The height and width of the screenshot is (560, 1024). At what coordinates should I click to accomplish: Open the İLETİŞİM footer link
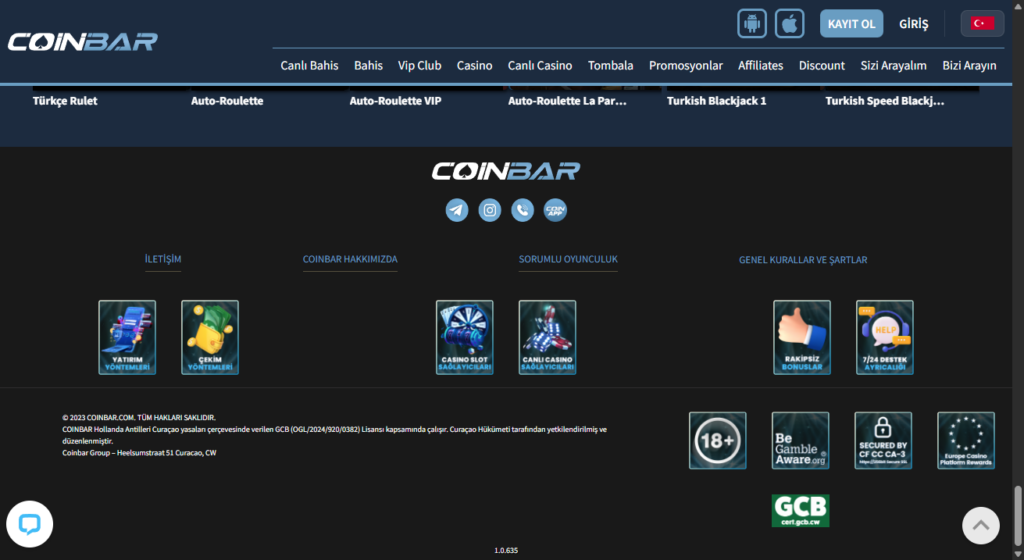tap(163, 259)
